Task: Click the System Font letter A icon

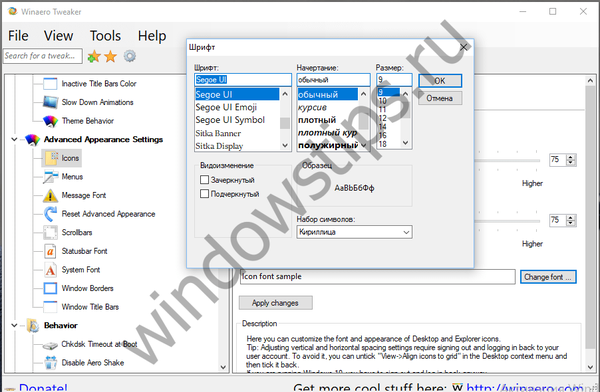Action: pyautogui.click(x=50, y=270)
